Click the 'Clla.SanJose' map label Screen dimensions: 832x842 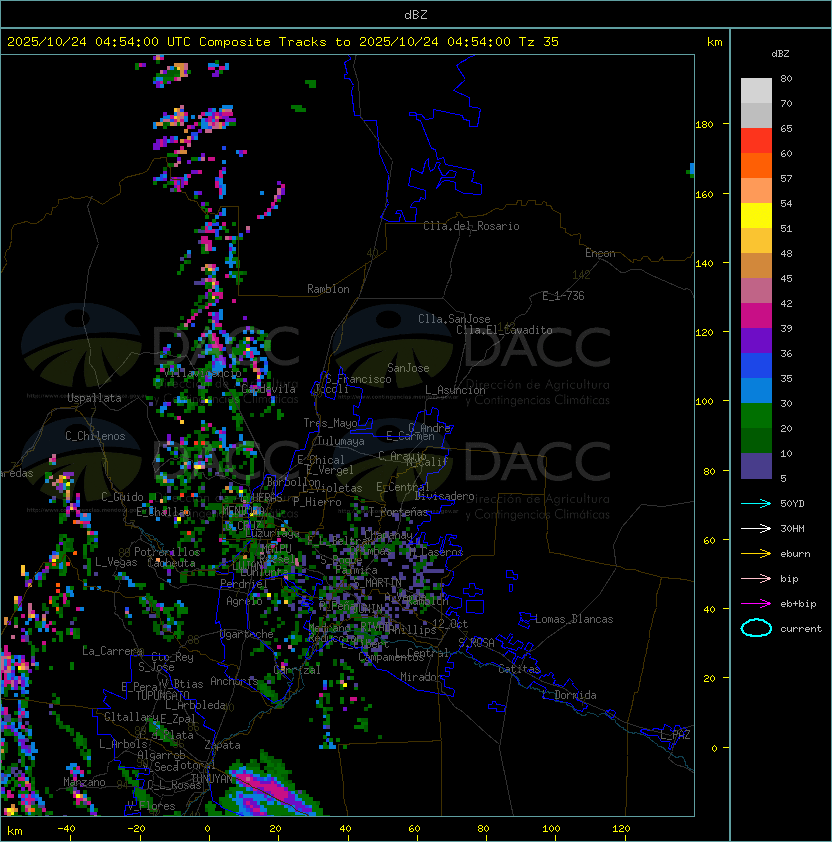(454, 319)
